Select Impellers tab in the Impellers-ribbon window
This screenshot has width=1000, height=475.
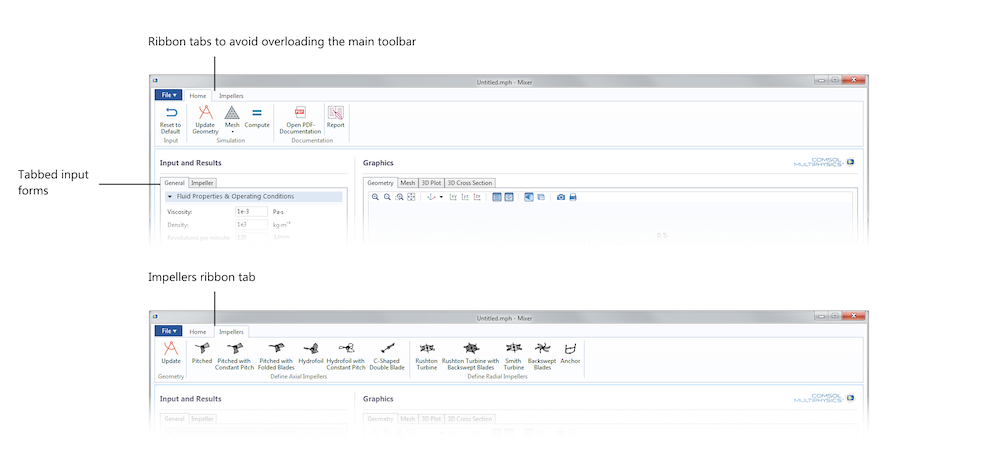[x=232, y=332]
